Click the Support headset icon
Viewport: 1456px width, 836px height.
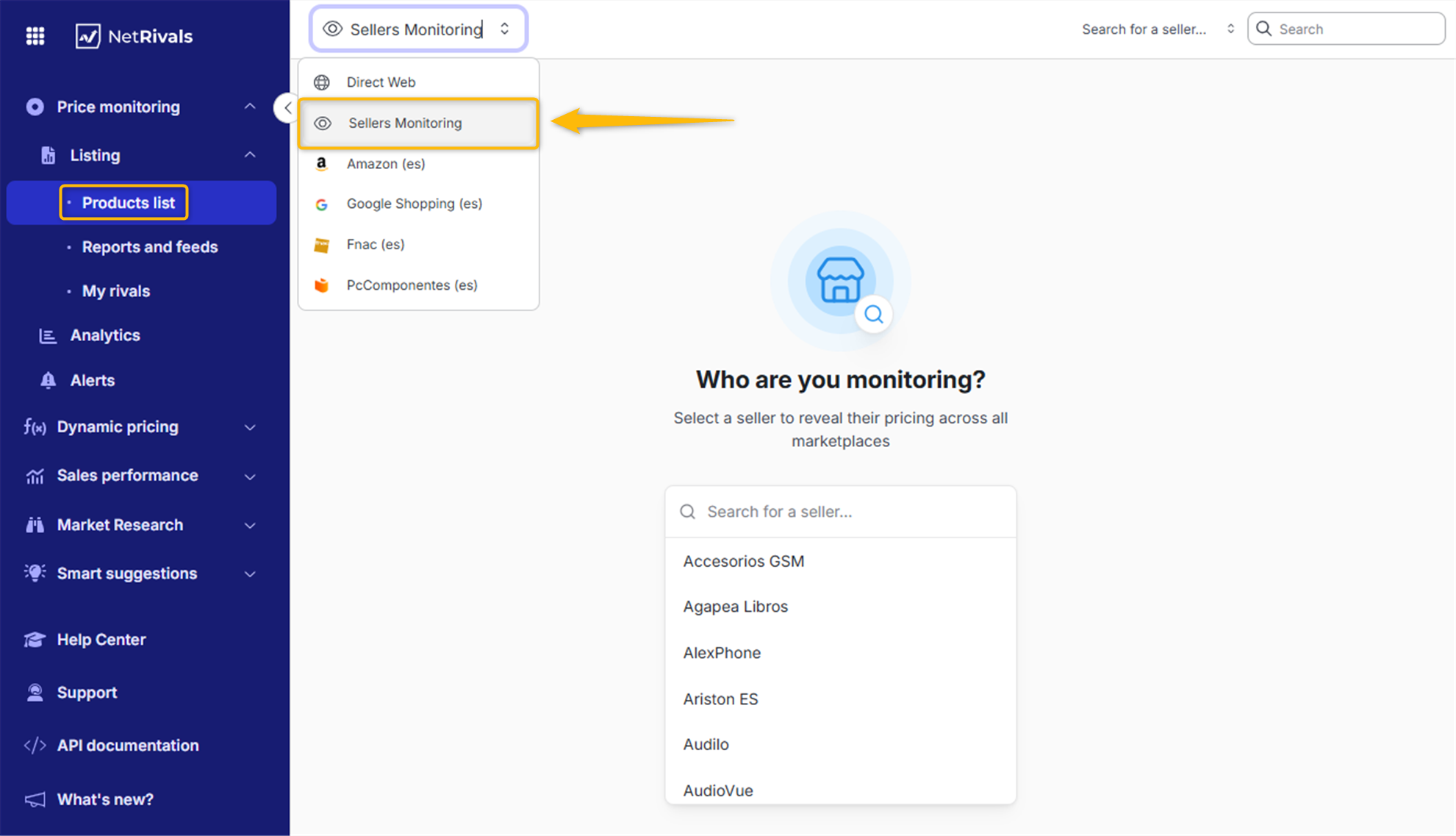coord(35,693)
